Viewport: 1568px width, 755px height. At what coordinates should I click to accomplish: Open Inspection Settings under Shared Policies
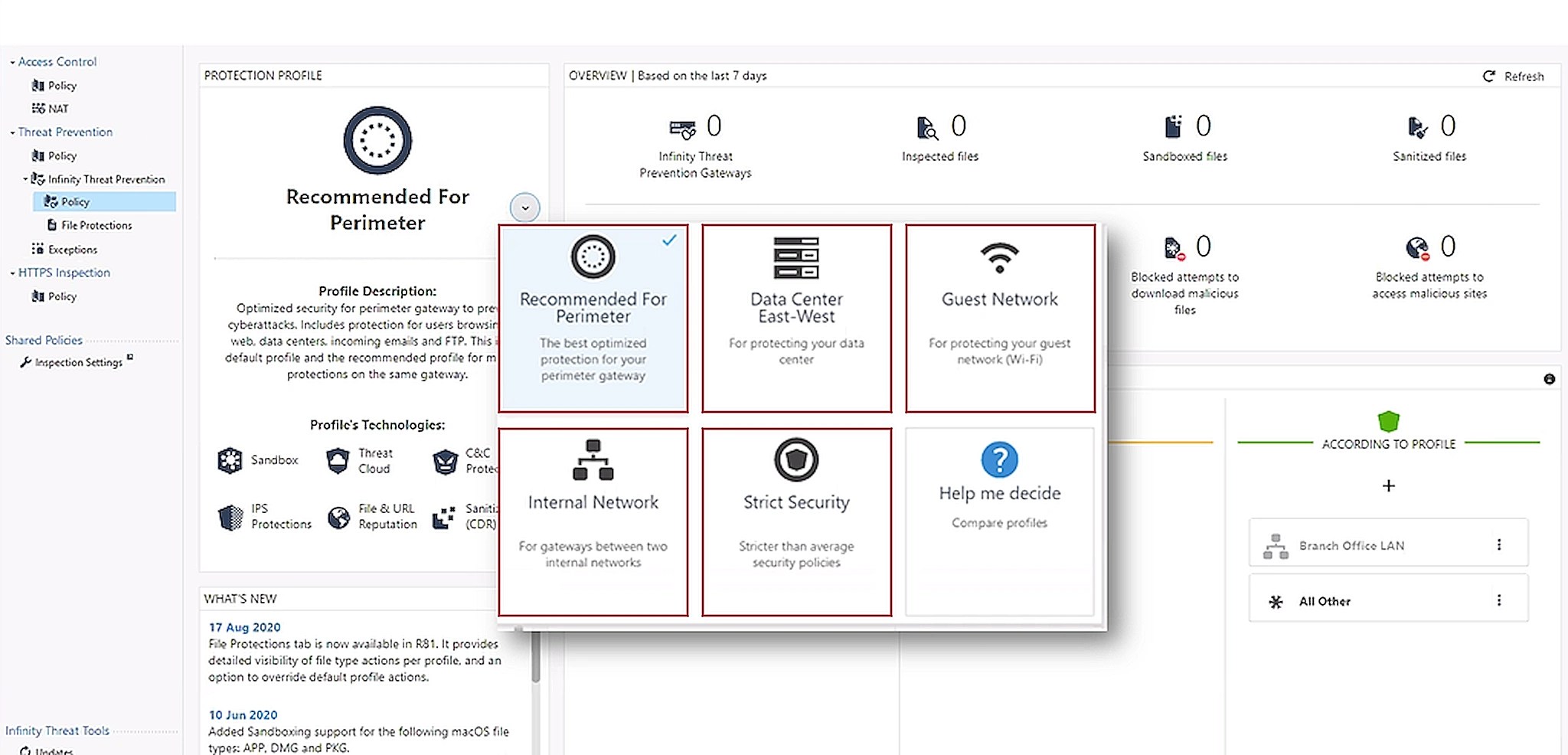(x=77, y=362)
